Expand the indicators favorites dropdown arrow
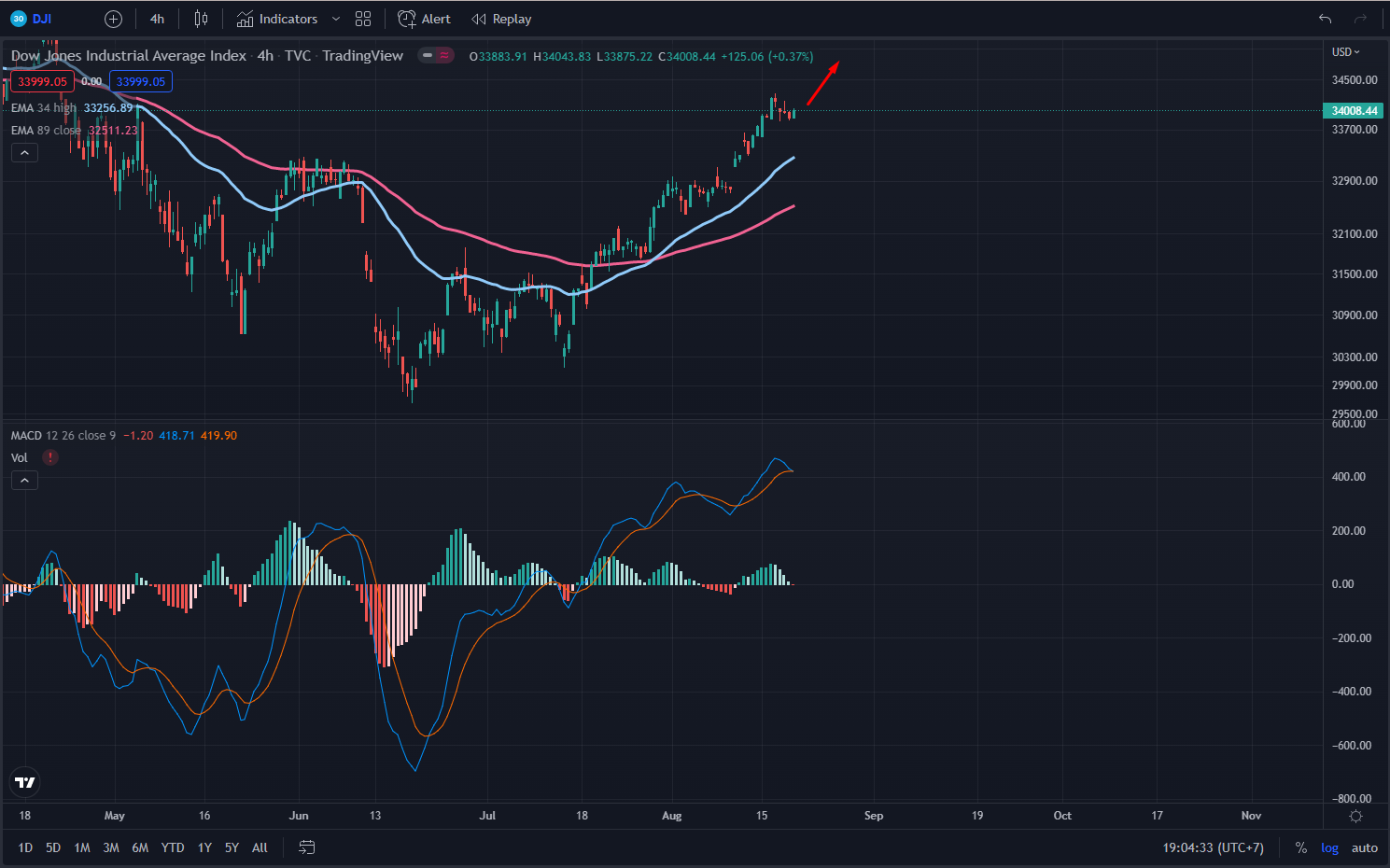Viewport: 1390px width, 868px height. (336, 19)
